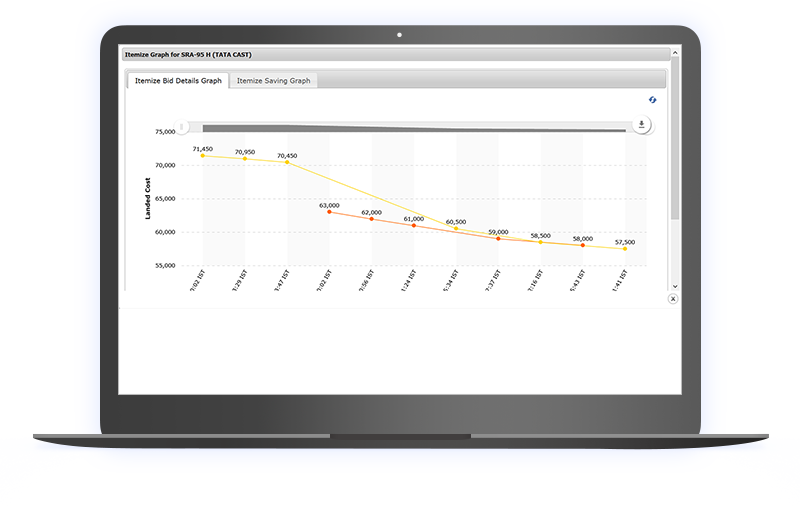This screenshot has height=506, width=800.
Task: Click the gray range navigator bar
Action: click(x=414, y=129)
